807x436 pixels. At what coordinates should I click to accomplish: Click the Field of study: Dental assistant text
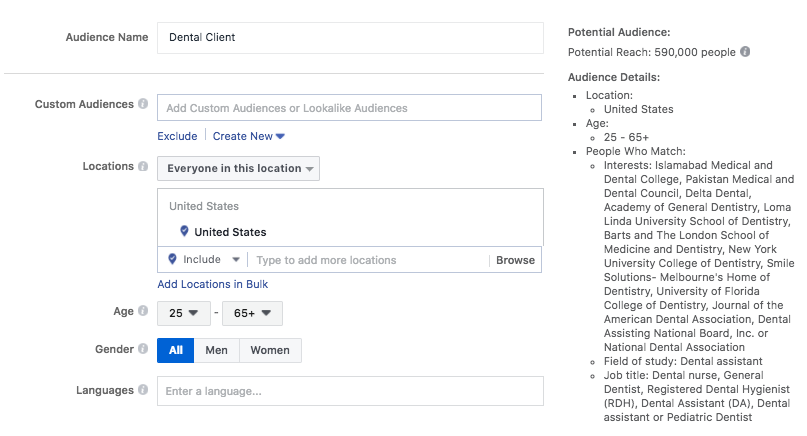point(683,361)
